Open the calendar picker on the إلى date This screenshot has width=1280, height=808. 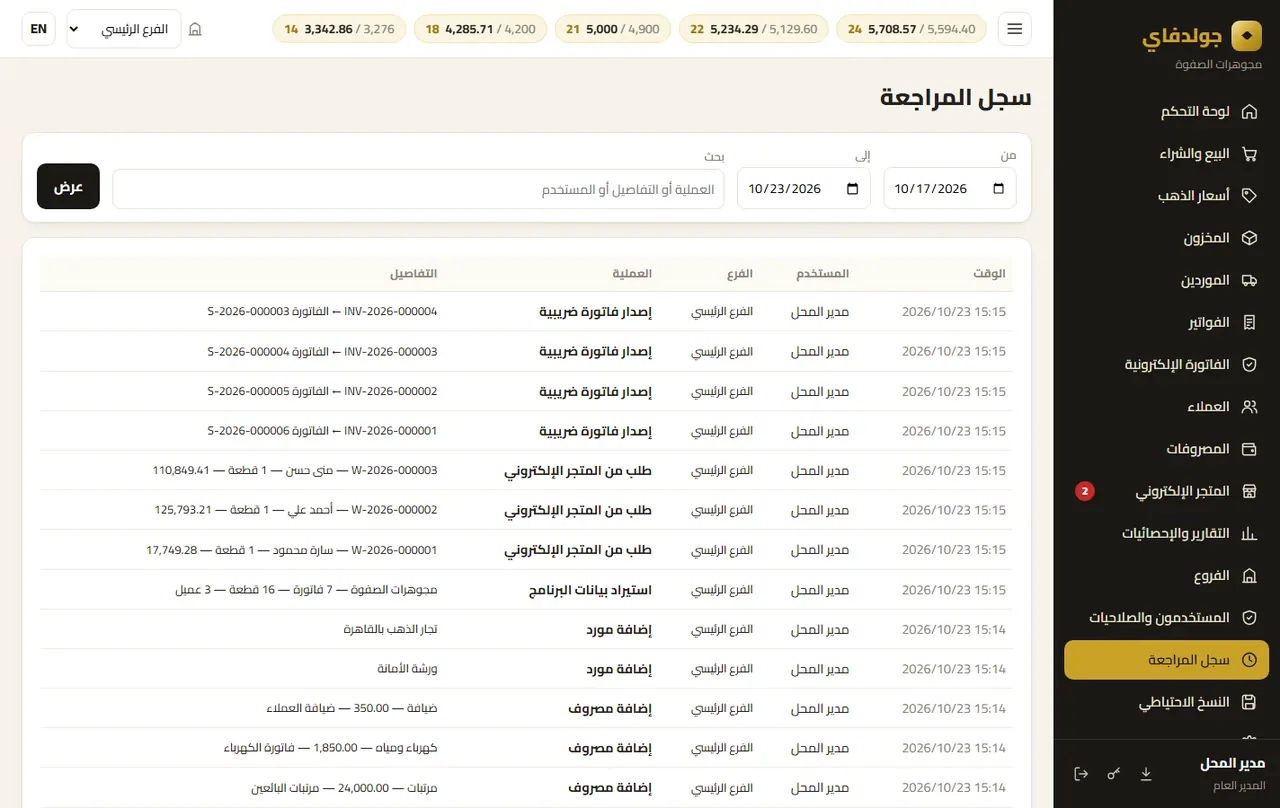[852, 189]
